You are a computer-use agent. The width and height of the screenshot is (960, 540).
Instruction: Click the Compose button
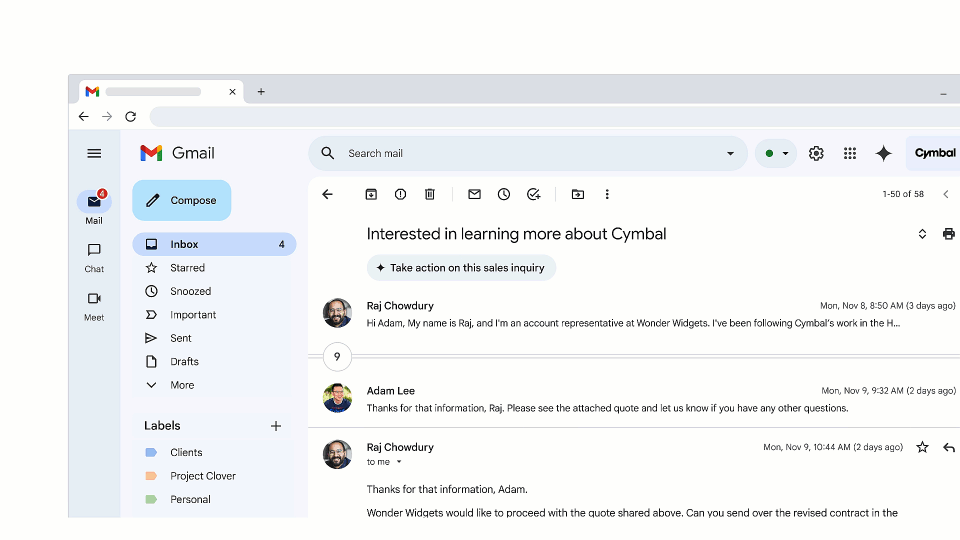pos(182,200)
